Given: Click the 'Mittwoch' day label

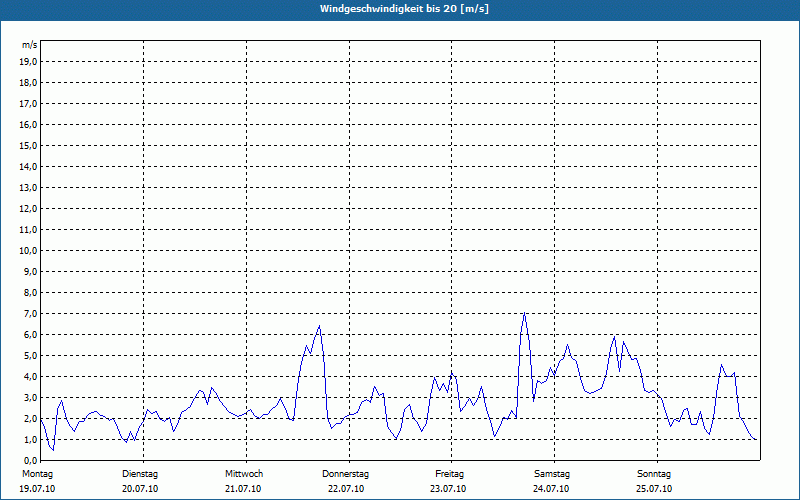Looking at the screenshot, I should [244, 474].
